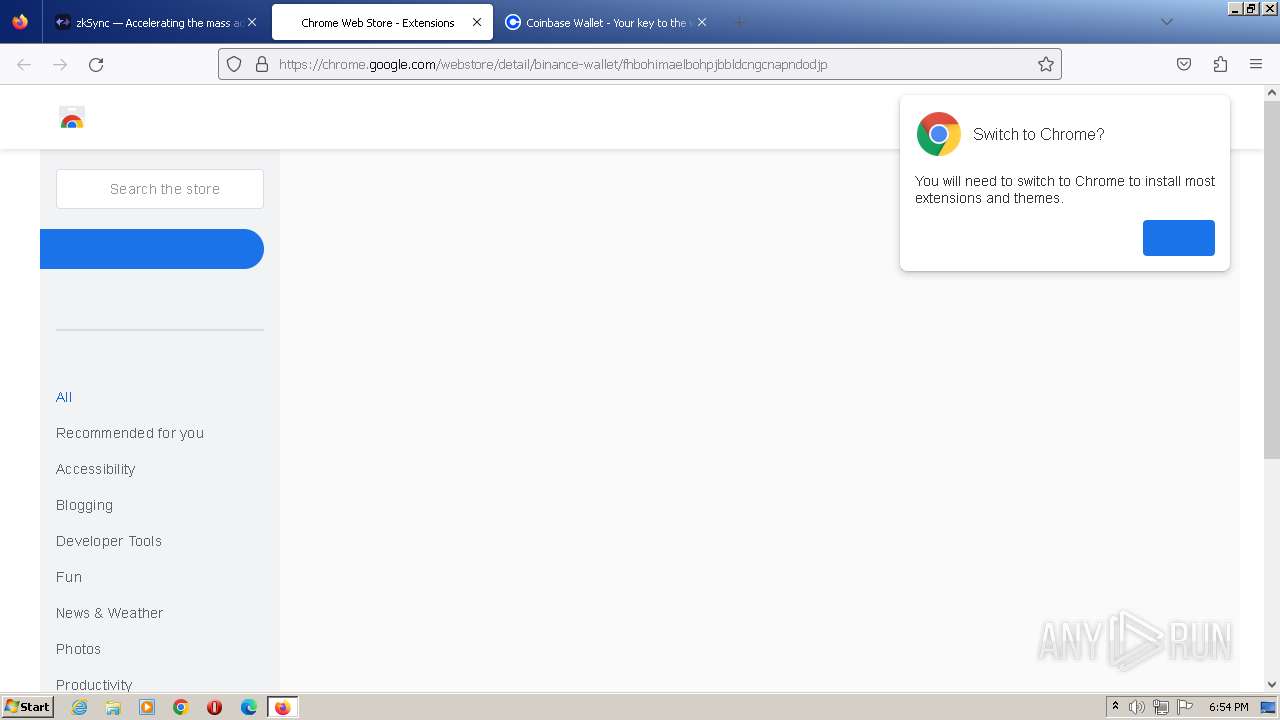Select the Firefox taskbar button
Screen dimensions: 1280x720
click(282, 707)
